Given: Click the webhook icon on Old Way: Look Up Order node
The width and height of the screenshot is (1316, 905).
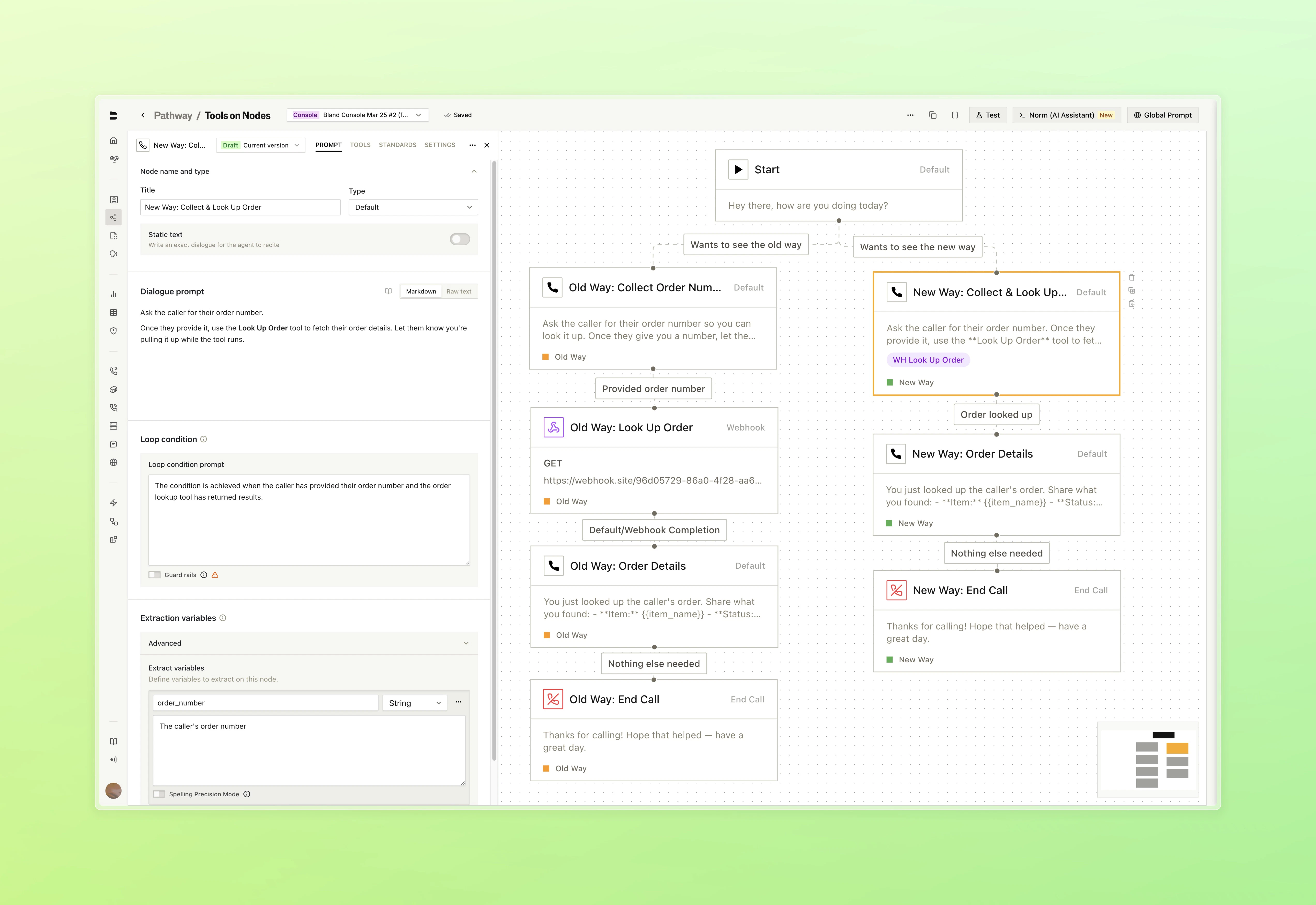Looking at the screenshot, I should pyautogui.click(x=553, y=428).
